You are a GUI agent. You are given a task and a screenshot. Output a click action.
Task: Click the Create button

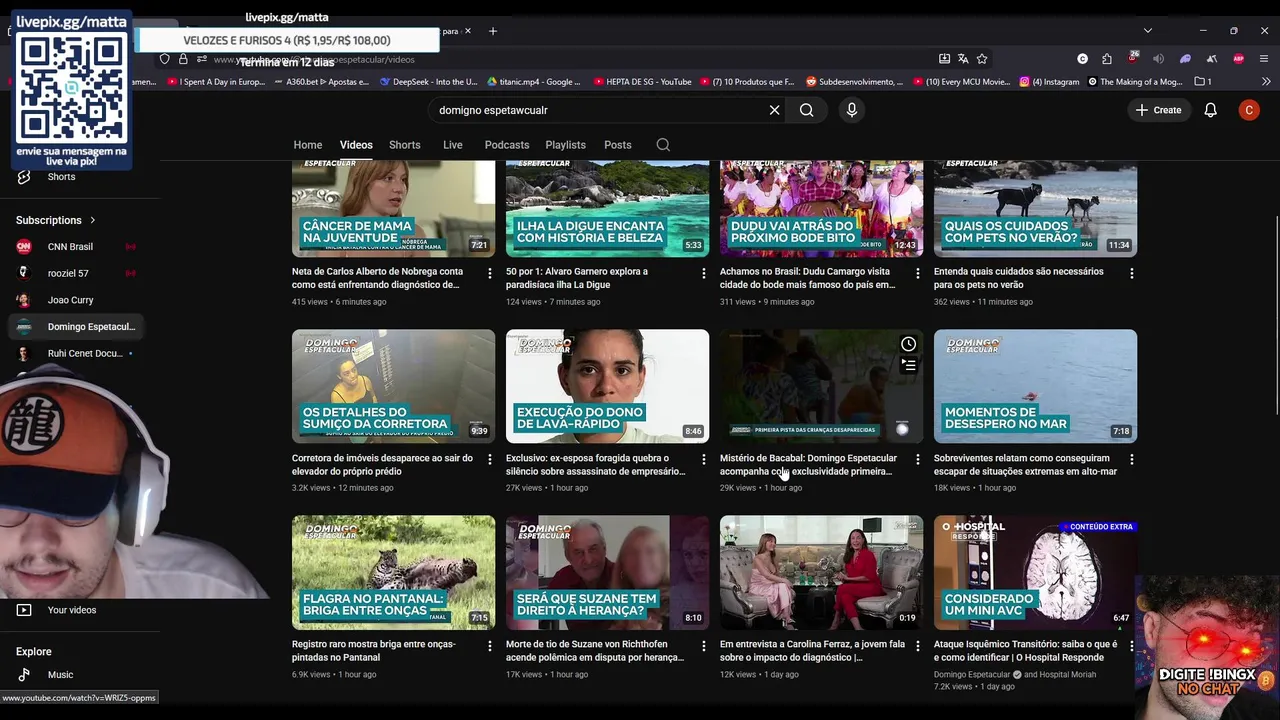pos(1159,110)
